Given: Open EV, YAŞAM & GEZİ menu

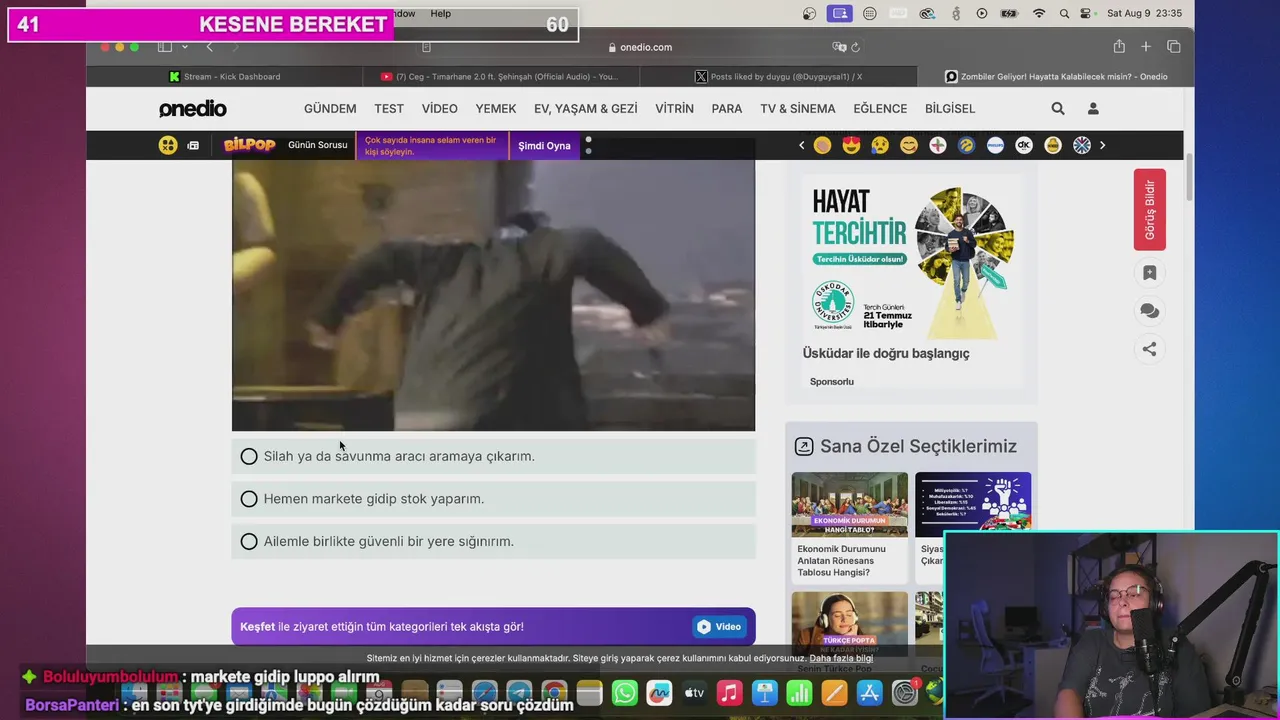Looking at the screenshot, I should 586,109.
